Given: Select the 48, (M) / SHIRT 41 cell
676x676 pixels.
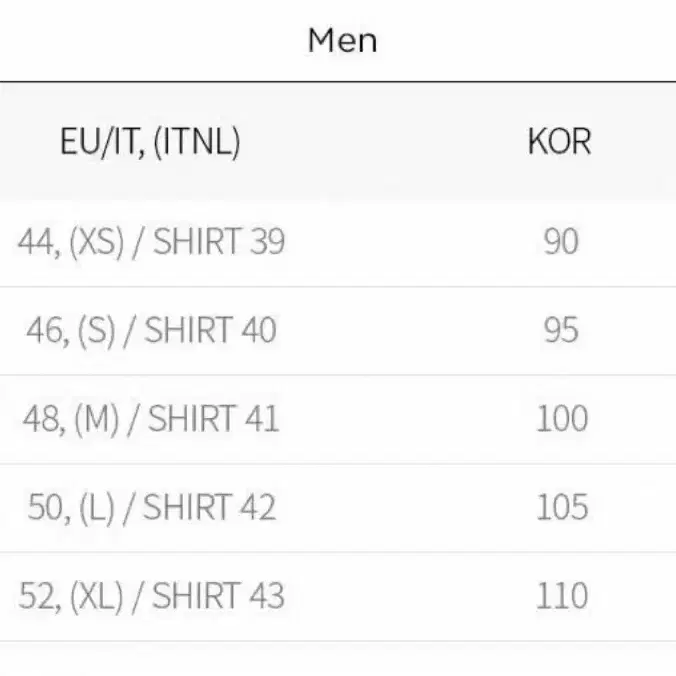Looking at the screenshot, I should point(151,419).
